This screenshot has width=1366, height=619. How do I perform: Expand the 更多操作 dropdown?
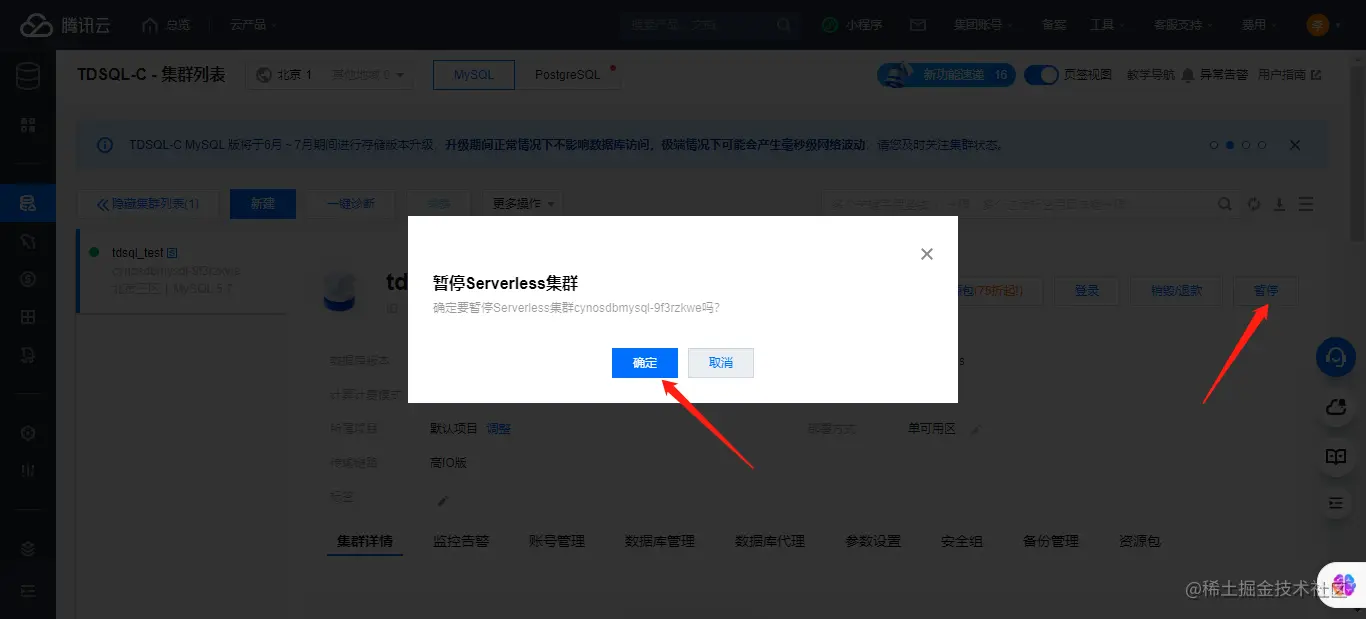click(x=524, y=204)
